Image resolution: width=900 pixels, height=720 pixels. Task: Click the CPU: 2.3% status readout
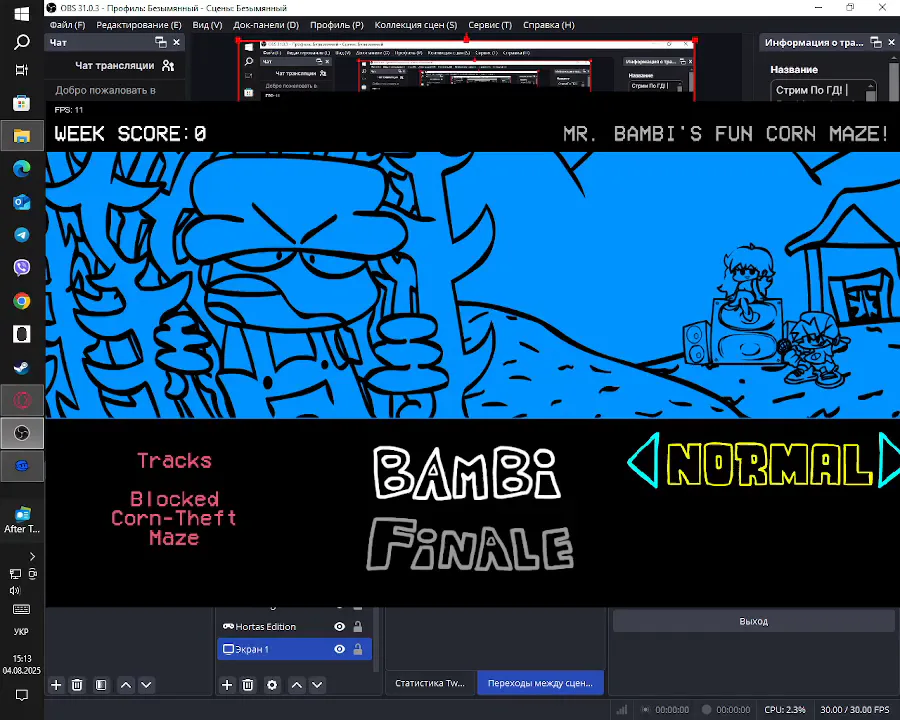(785, 710)
